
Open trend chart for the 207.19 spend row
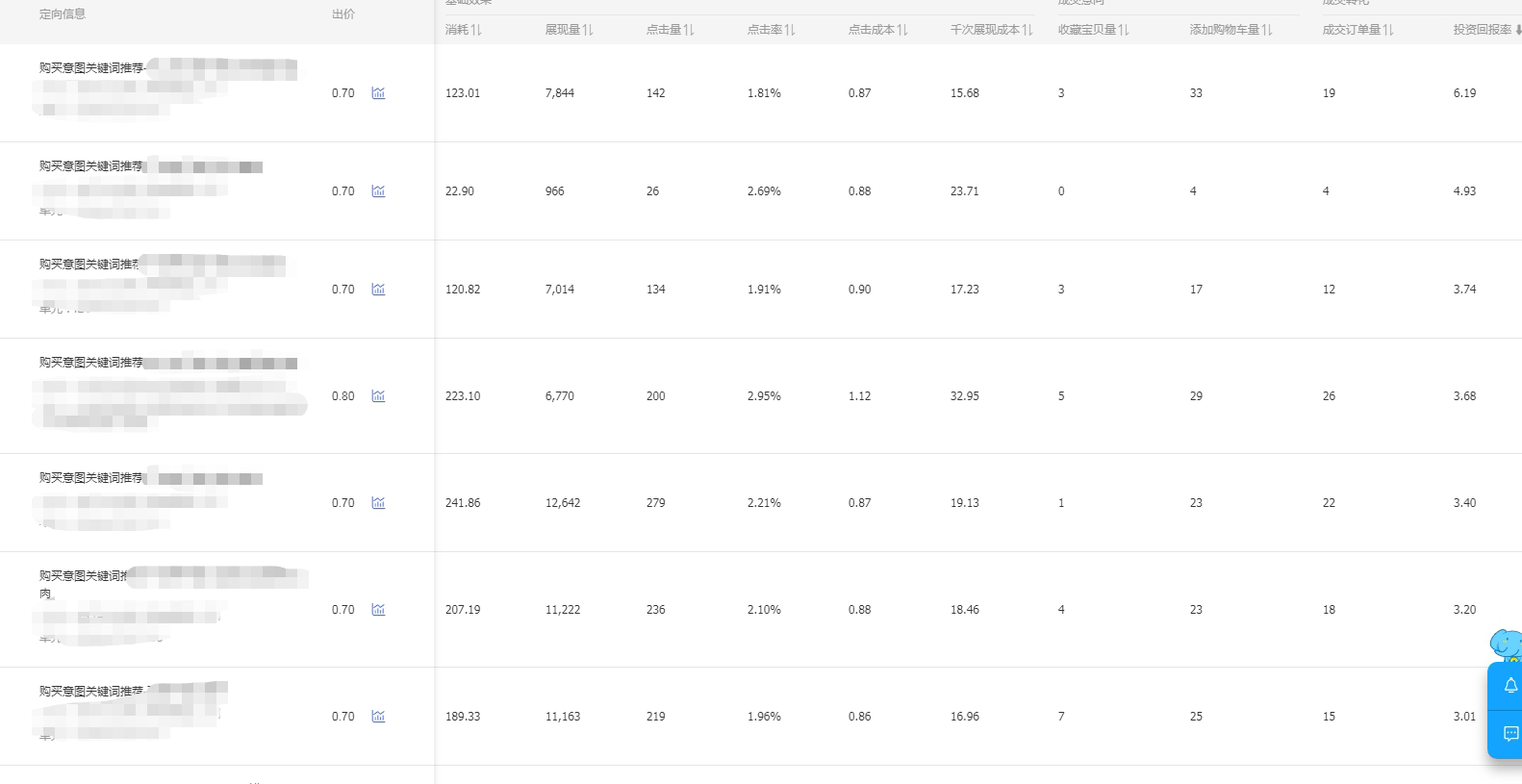(378, 610)
